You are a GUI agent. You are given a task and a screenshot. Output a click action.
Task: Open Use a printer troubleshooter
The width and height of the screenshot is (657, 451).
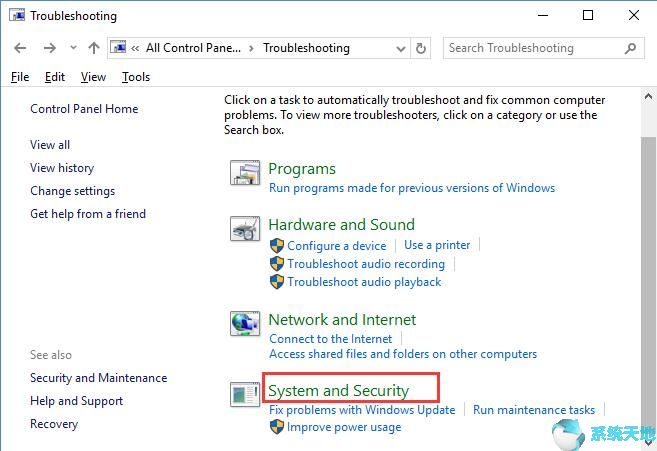click(x=437, y=245)
